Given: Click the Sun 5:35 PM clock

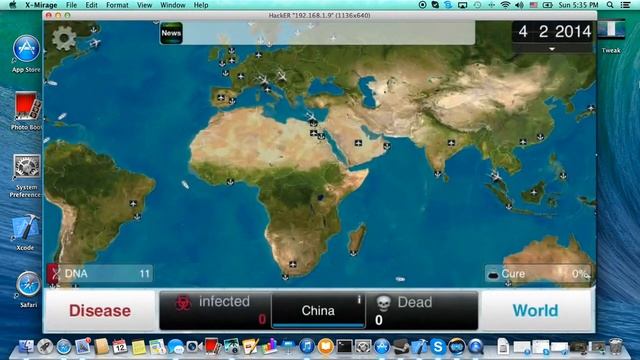Looking at the screenshot, I should point(578,5).
